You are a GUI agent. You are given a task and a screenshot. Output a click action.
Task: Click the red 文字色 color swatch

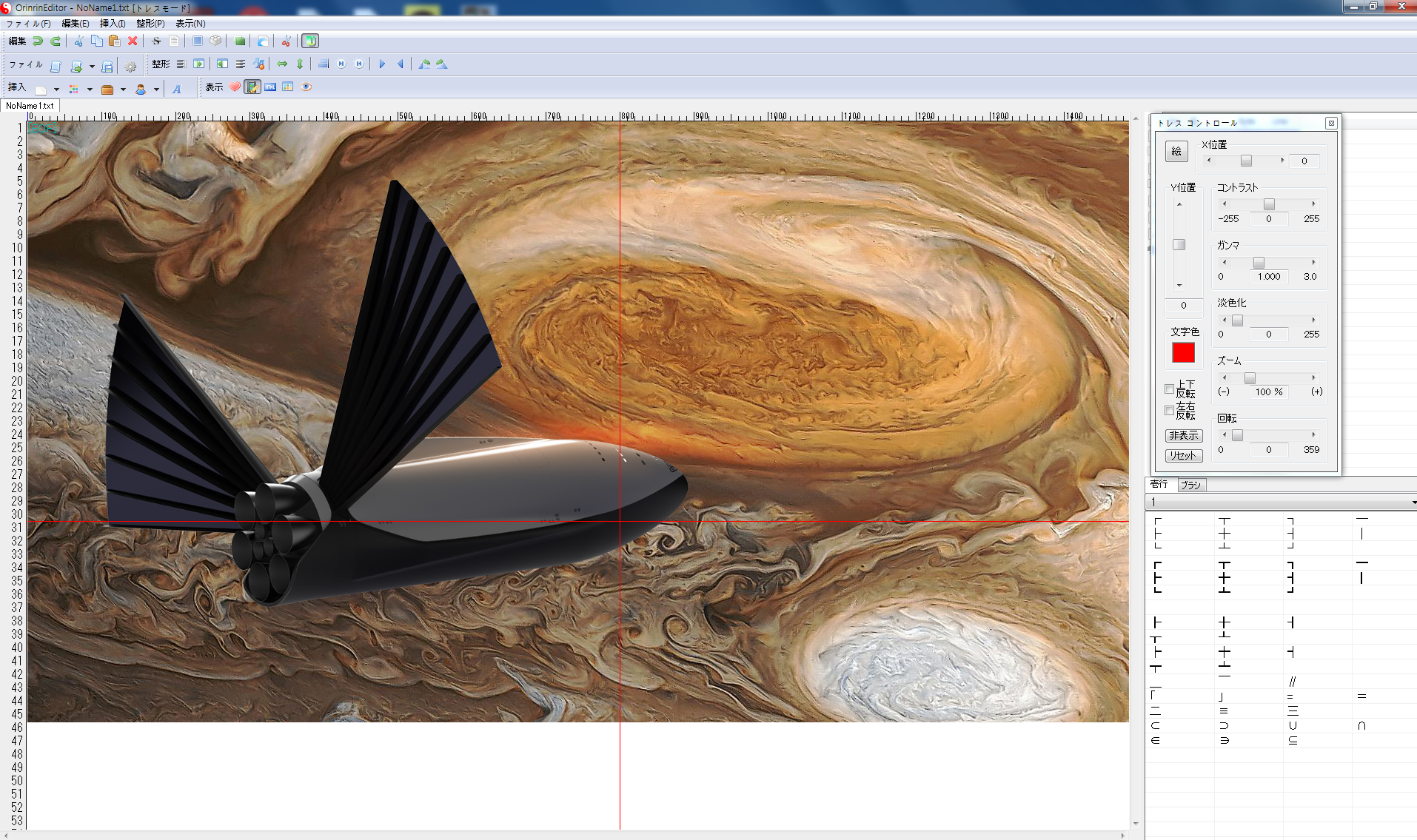point(1183,353)
